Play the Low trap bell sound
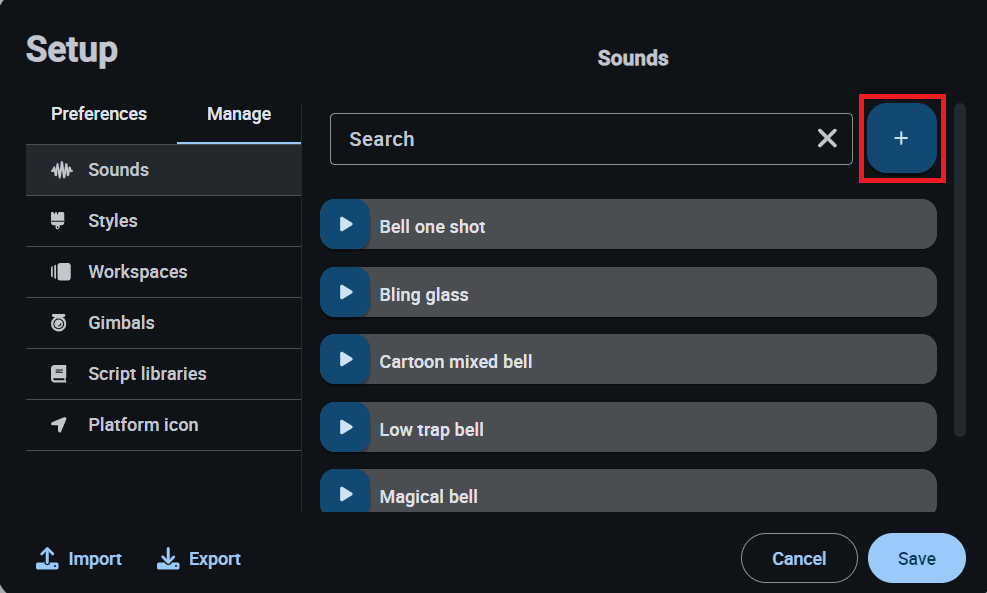This screenshot has height=593, width=987. point(345,427)
